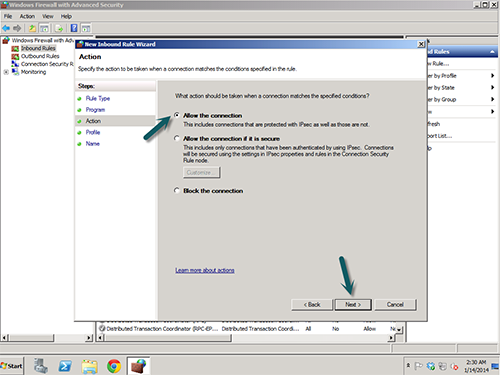Click the Forward arrow toolbar icon

17,28
